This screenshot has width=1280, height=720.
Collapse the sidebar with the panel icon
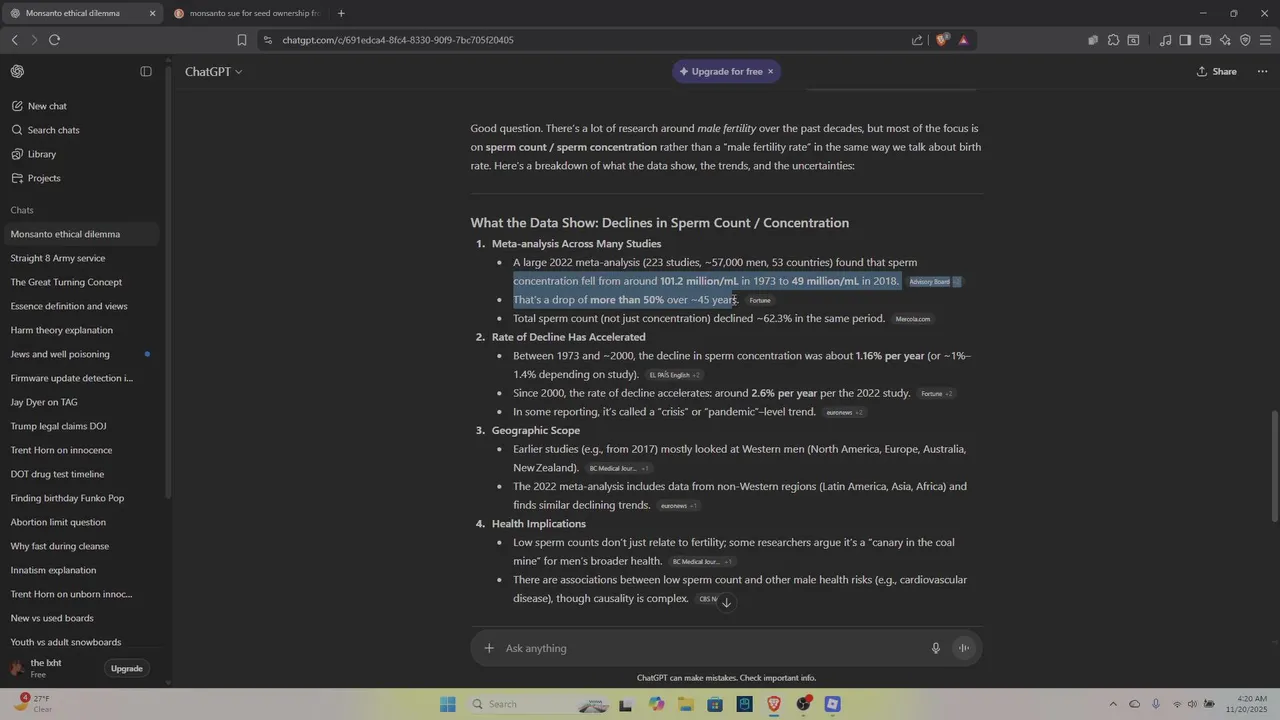(146, 72)
